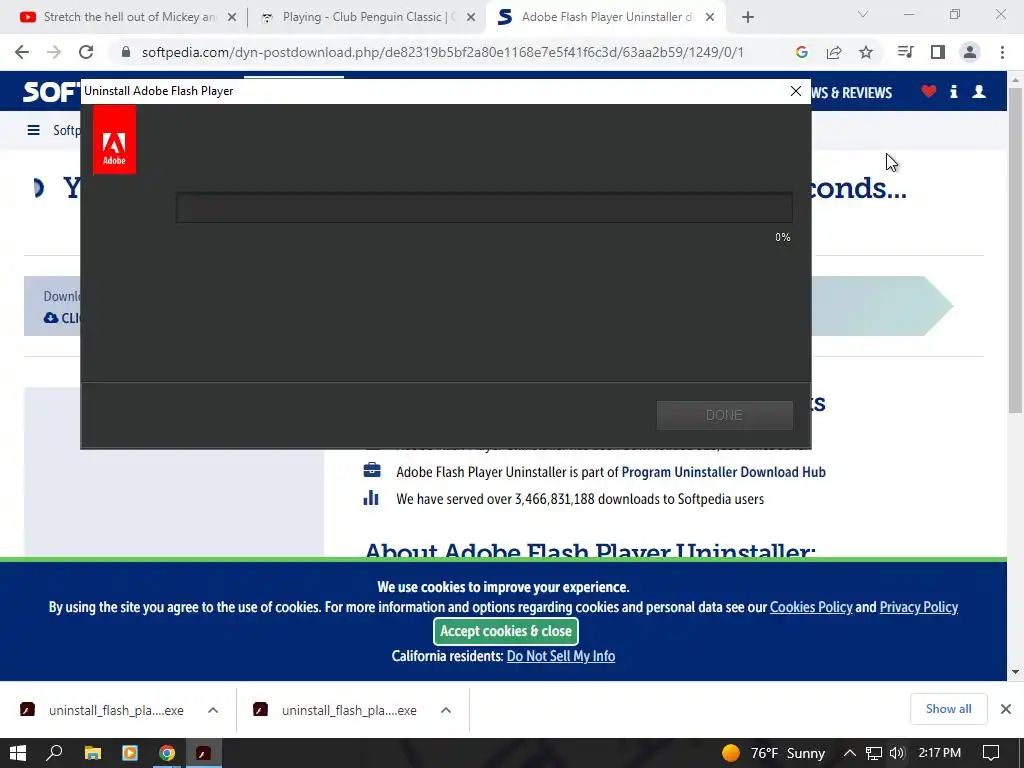Switch to Chrome in taskbar
The image size is (1024, 768).
click(x=167, y=753)
